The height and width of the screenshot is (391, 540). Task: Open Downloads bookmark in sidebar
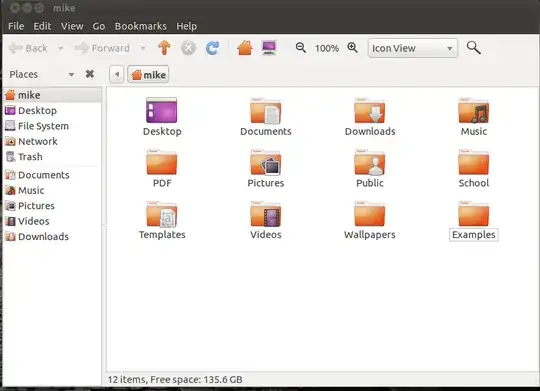coord(52,237)
